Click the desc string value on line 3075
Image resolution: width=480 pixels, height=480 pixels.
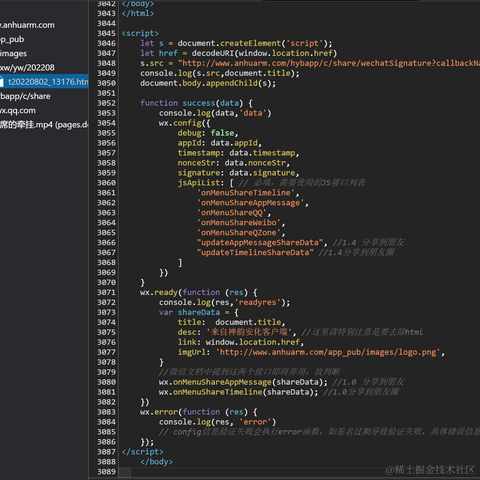(x=249, y=332)
